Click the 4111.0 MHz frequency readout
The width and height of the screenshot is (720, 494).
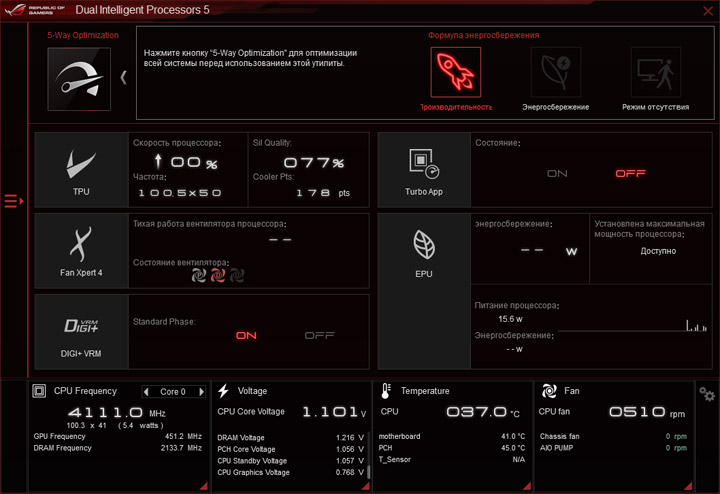click(x=117, y=412)
